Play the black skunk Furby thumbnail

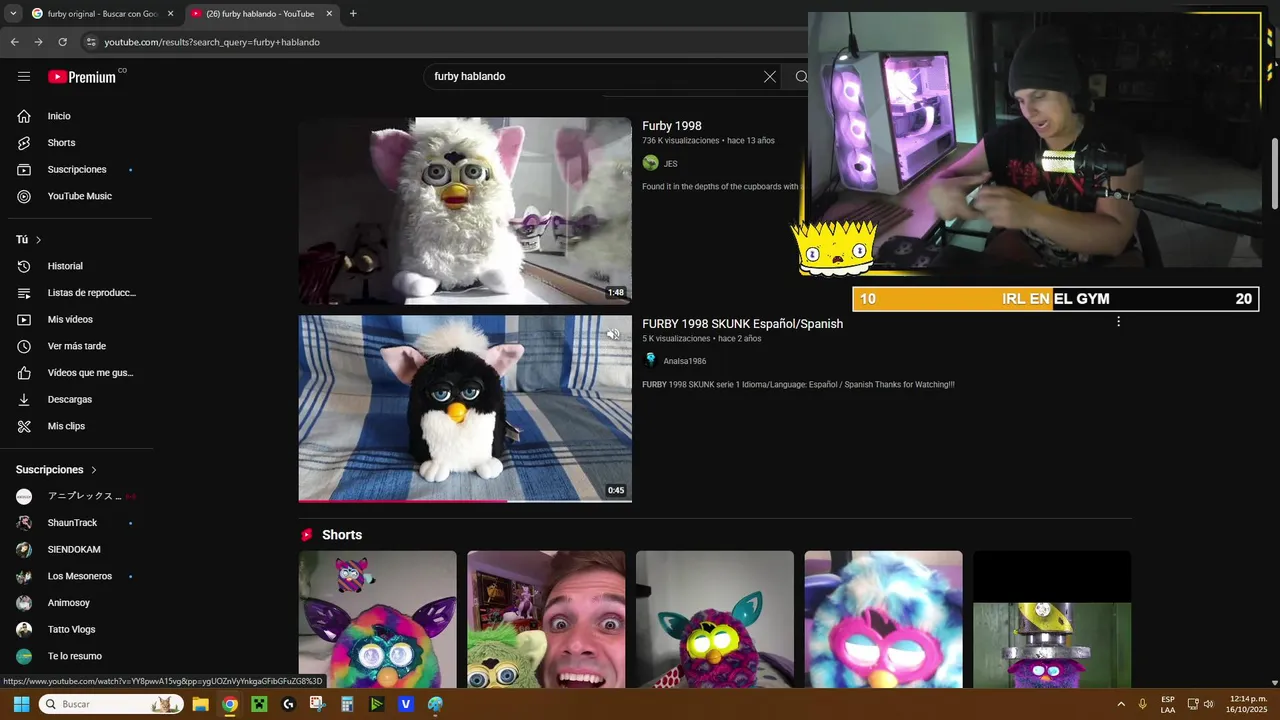465,408
